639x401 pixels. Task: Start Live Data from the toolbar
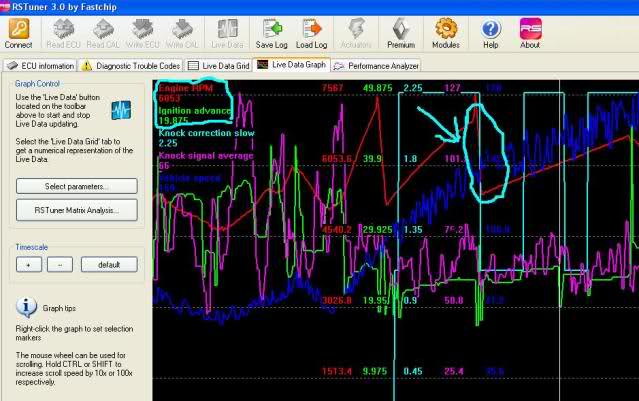tap(227, 29)
